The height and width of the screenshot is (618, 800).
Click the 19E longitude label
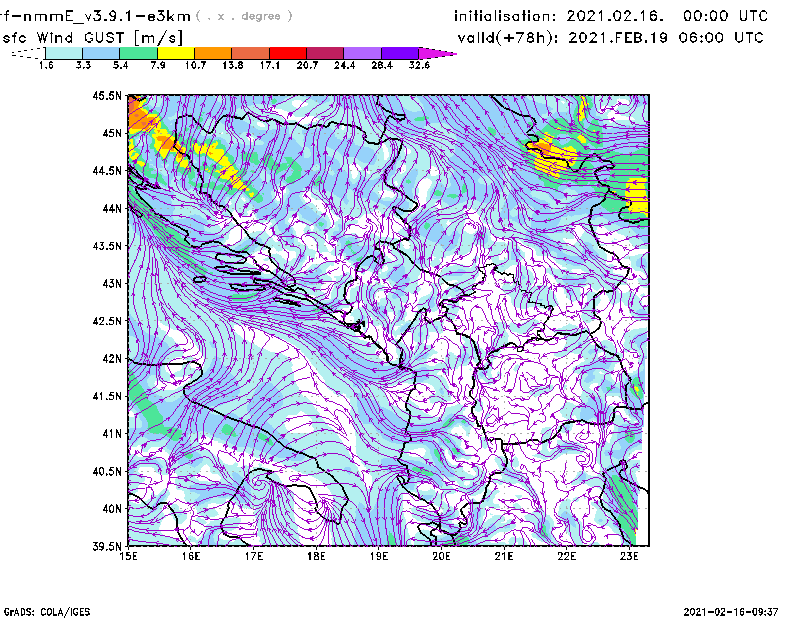tap(379, 556)
